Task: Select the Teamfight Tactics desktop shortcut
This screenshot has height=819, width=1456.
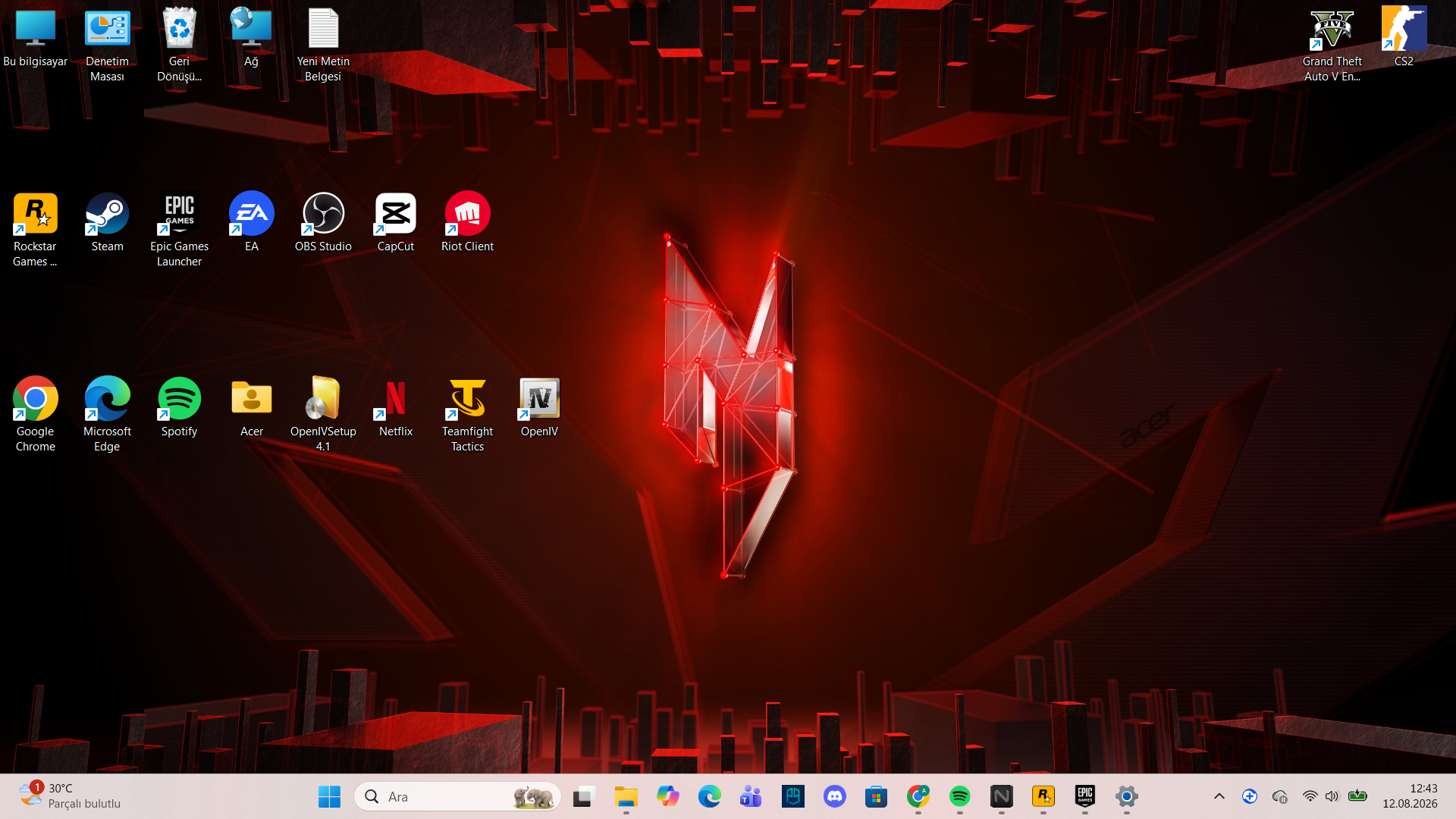Action: coord(467,416)
